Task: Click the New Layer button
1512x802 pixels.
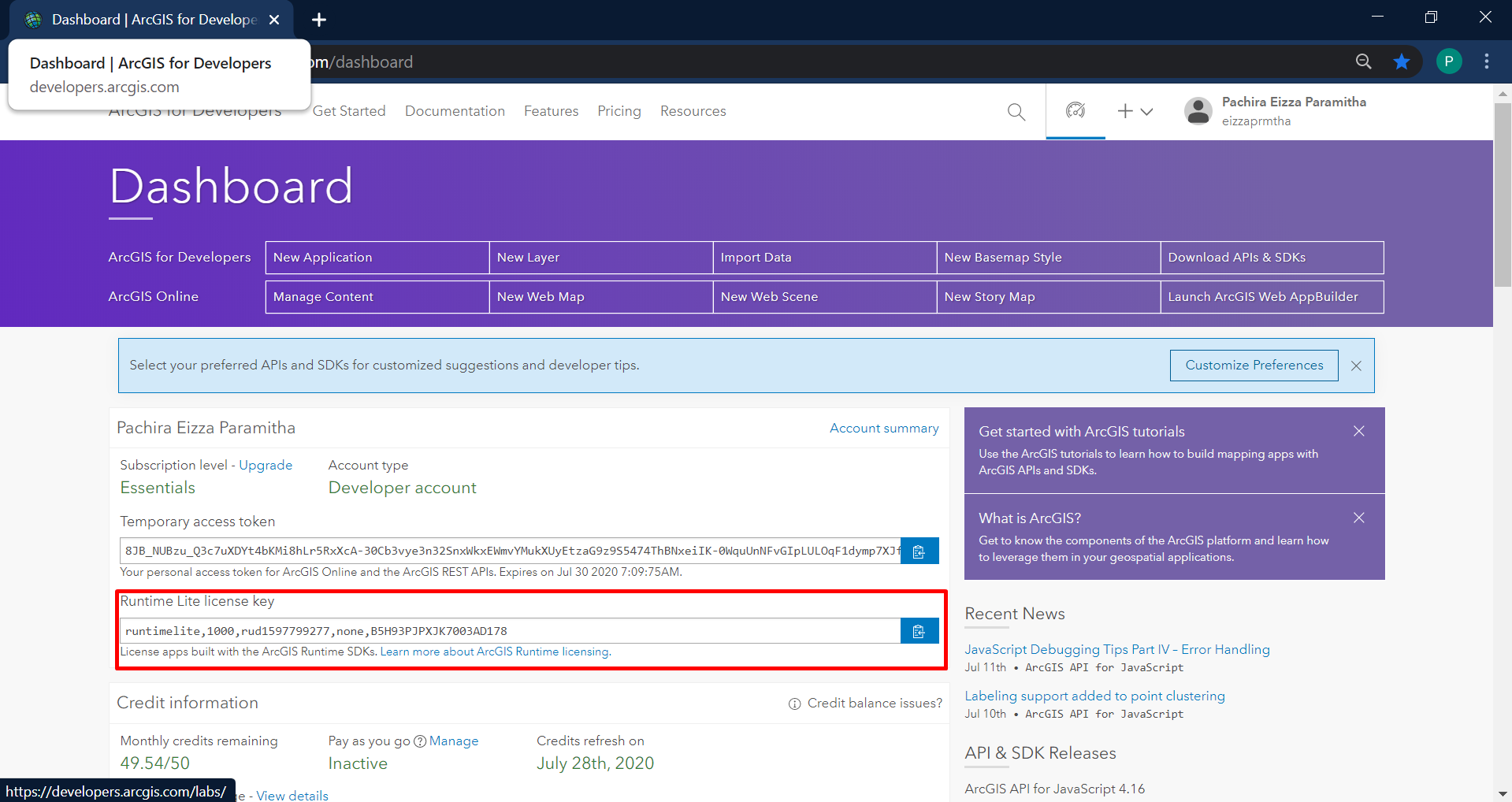Action: tap(601, 258)
